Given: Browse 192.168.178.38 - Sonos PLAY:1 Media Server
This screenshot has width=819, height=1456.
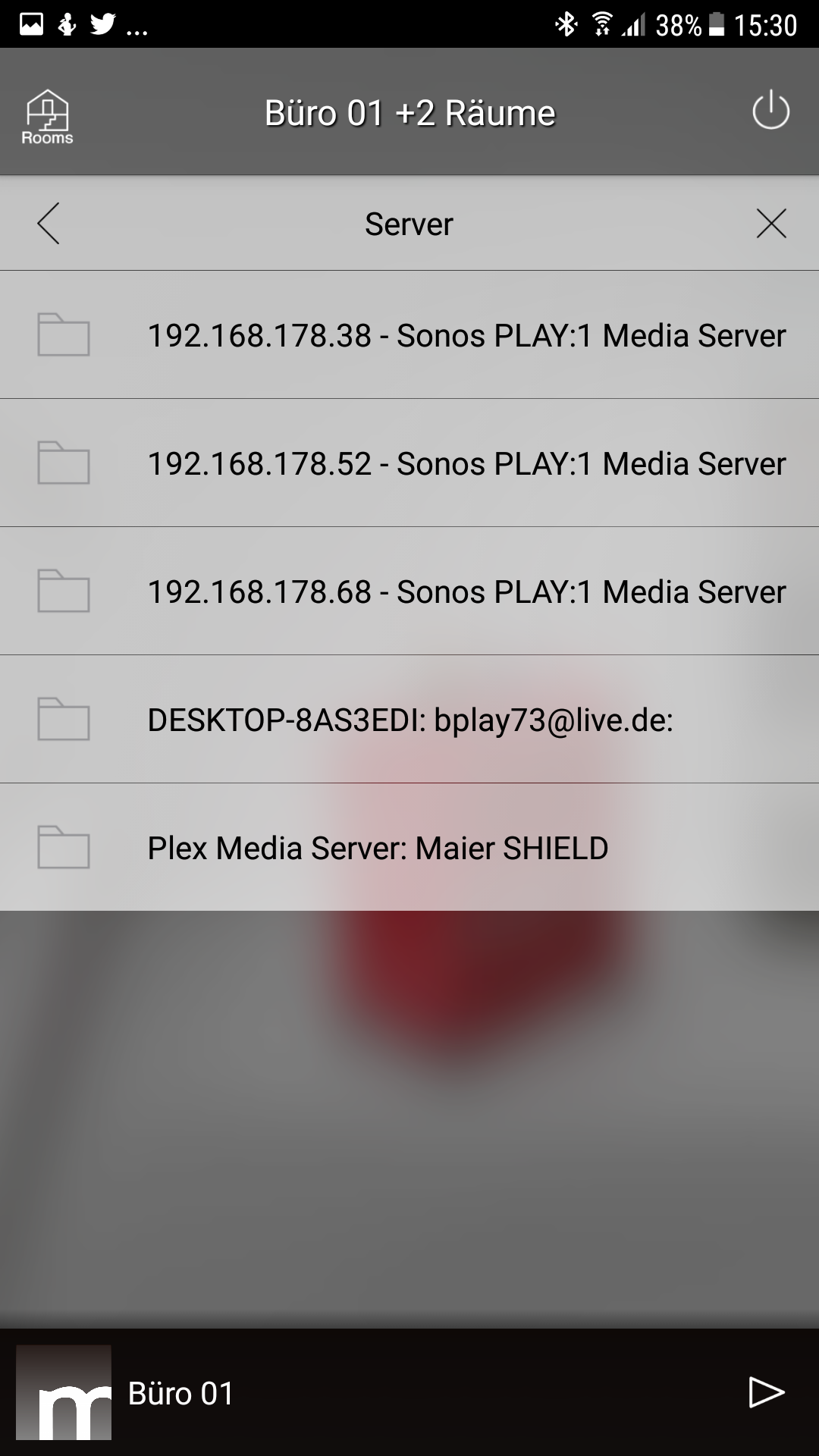Looking at the screenshot, I should (x=466, y=335).
